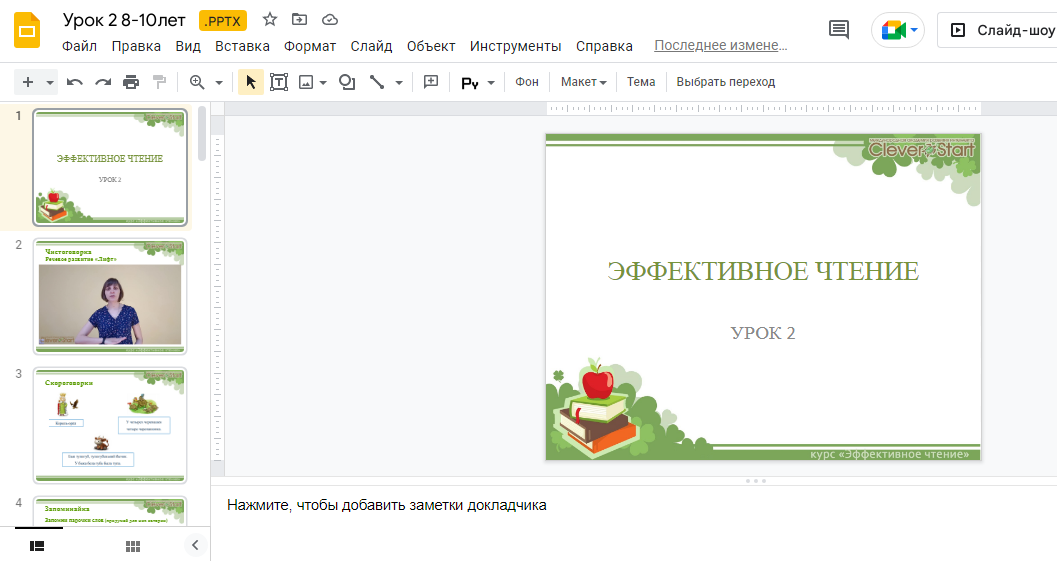Select slide 2 thumbnail Чистоговорка
Screen dimensions: 1057x561
pos(110,296)
